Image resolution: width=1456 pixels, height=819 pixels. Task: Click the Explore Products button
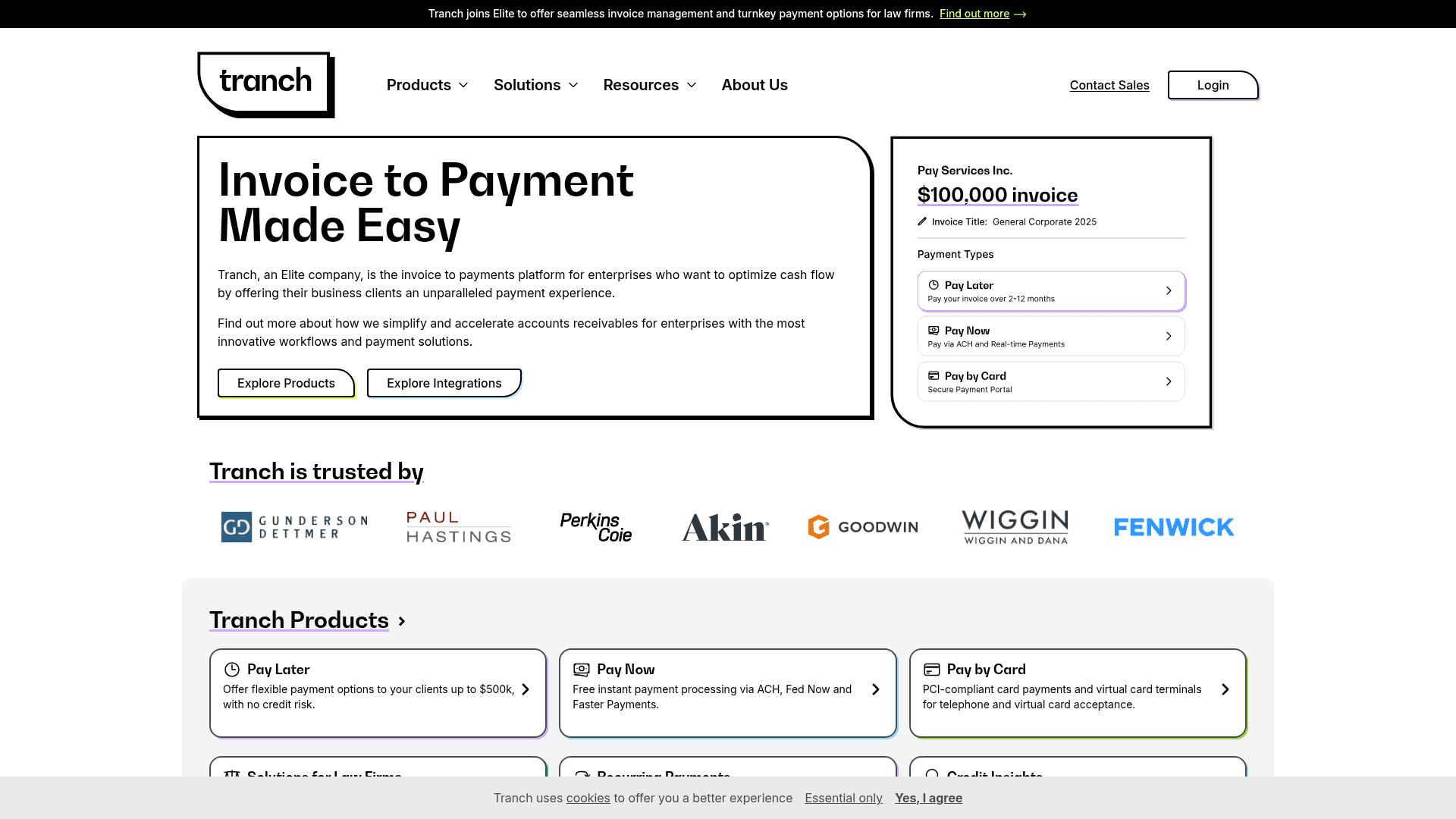tap(286, 383)
